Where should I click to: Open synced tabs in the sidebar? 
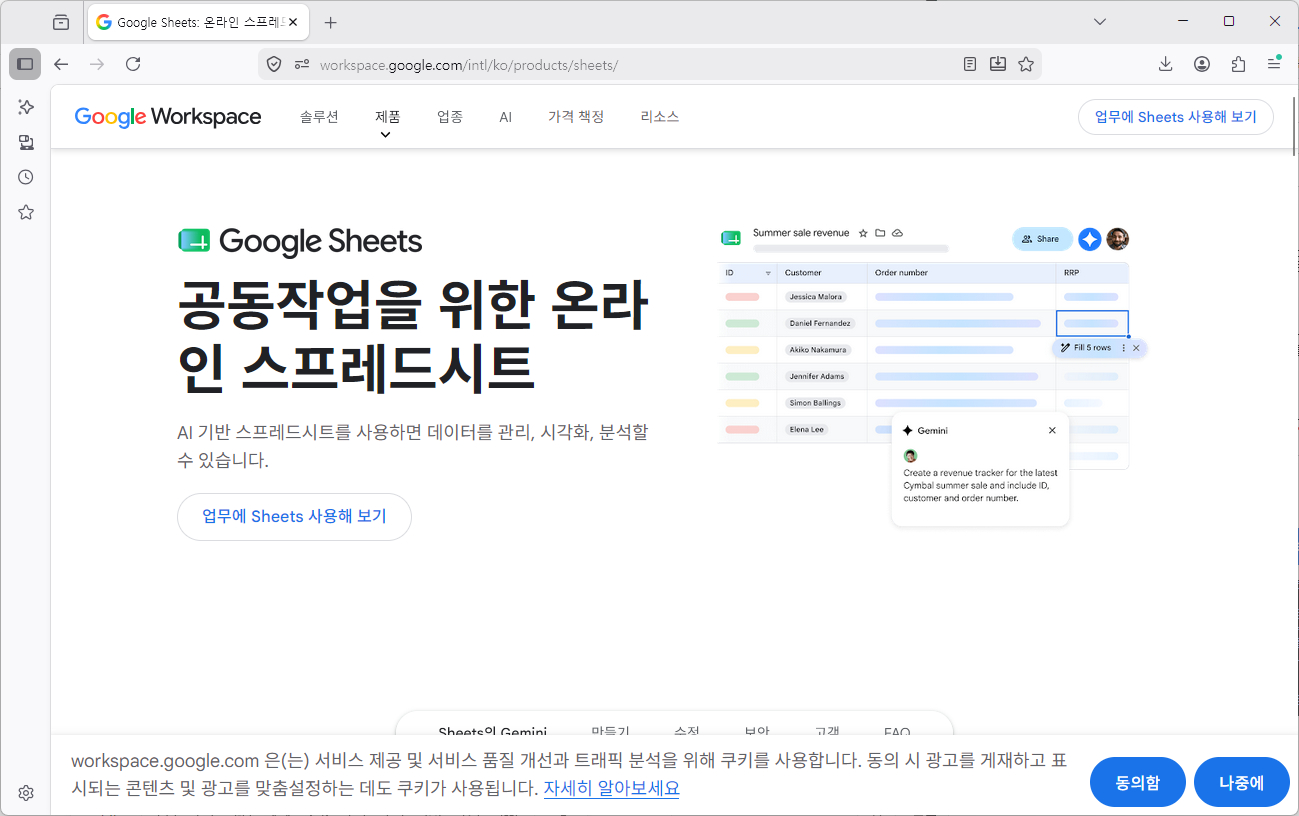click(x=26, y=142)
